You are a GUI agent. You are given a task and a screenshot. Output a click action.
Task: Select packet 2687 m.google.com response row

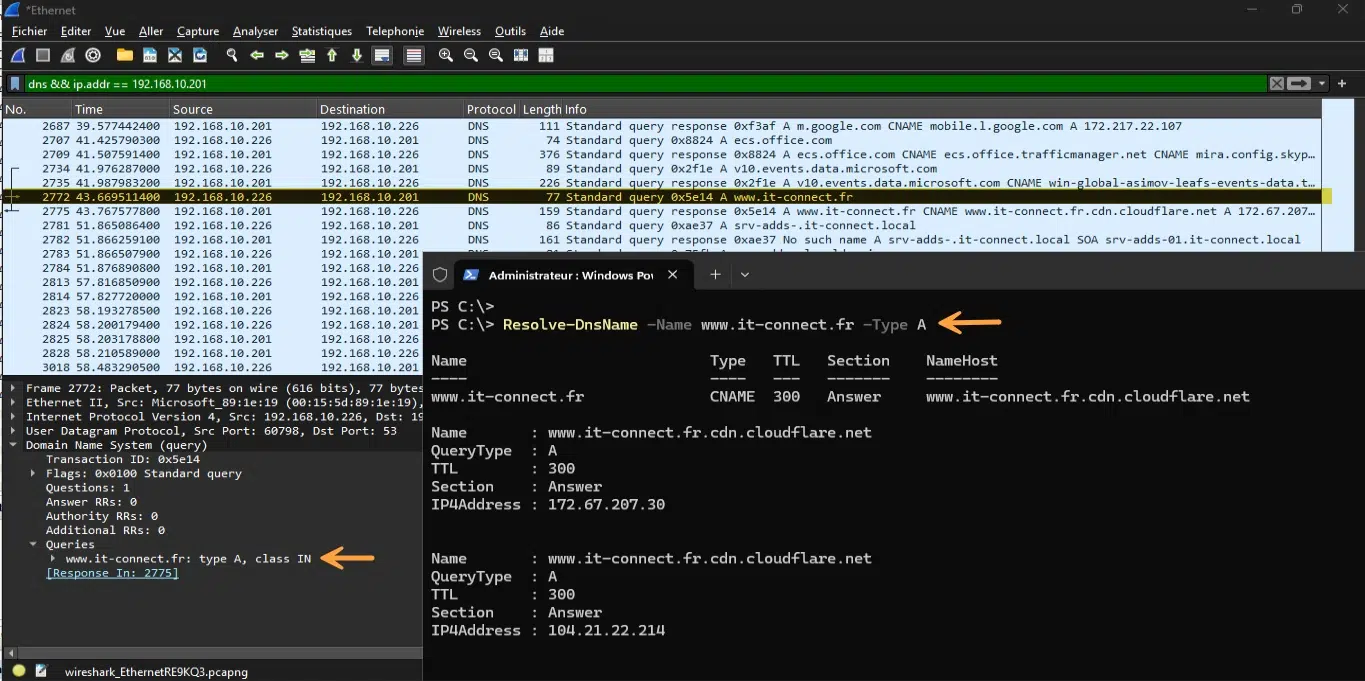(662, 126)
